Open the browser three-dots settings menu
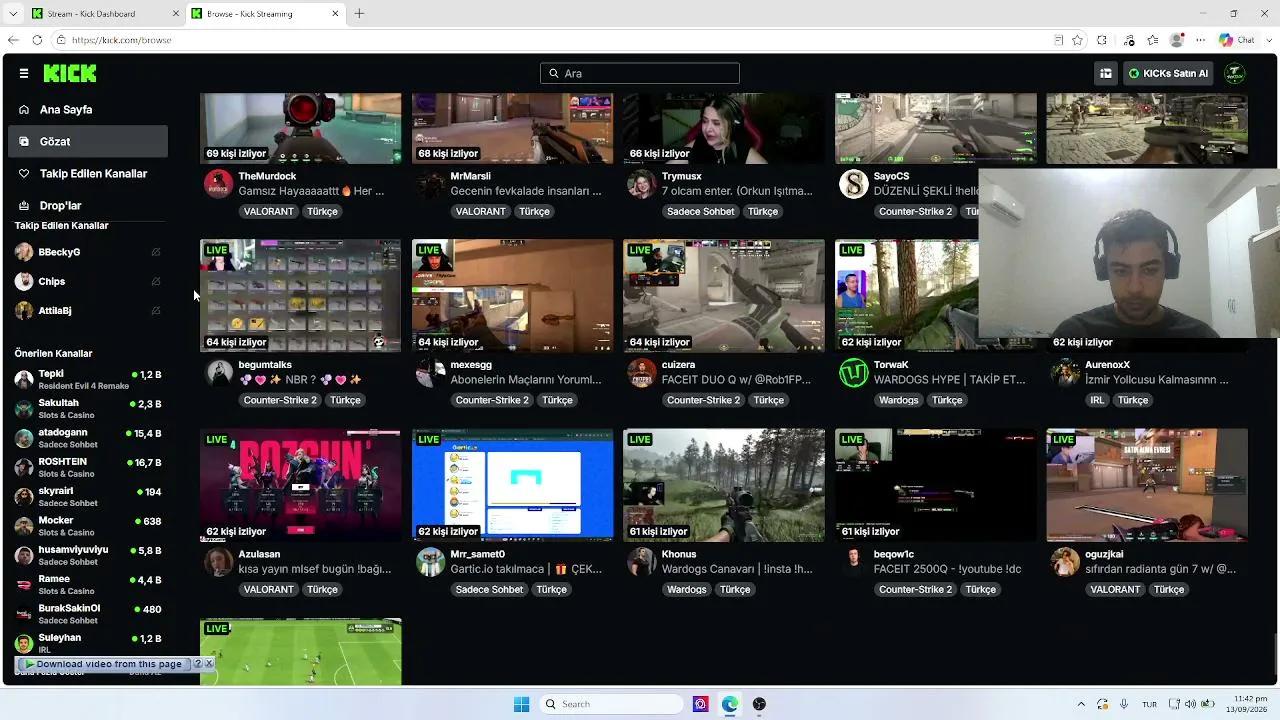The height and width of the screenshot is (720, 1280). point(1201,40)
